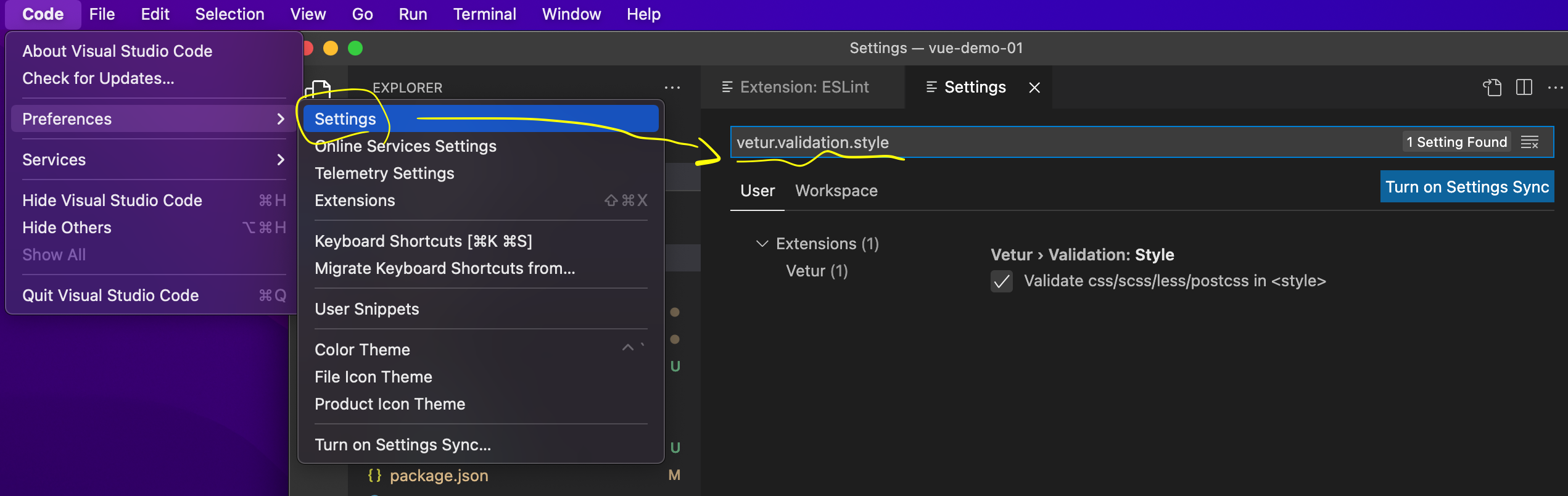
Task: Toggle Validate css/scss/less/postcss in style checkbox
Action: pyautogui.click(x=1002, y=282)
